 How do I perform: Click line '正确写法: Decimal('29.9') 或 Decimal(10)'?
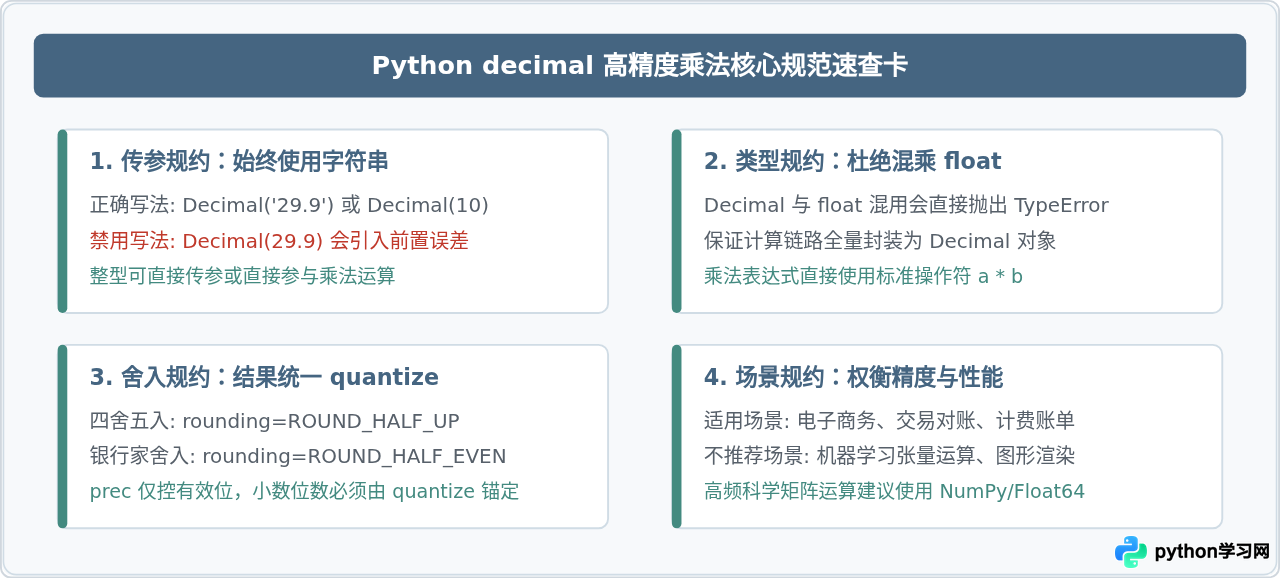[289, 205]
